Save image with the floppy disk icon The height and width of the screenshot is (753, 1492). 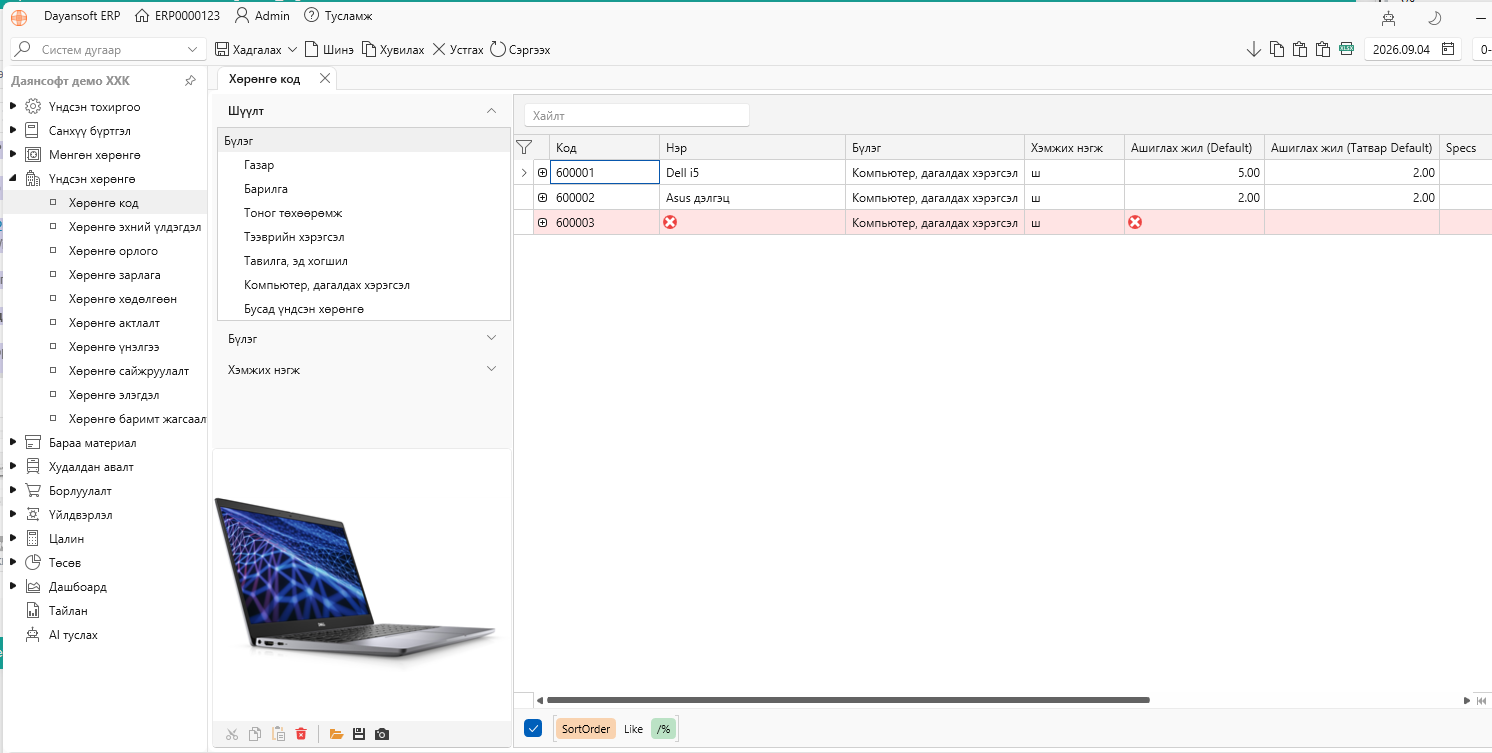(x=359, y=734)
